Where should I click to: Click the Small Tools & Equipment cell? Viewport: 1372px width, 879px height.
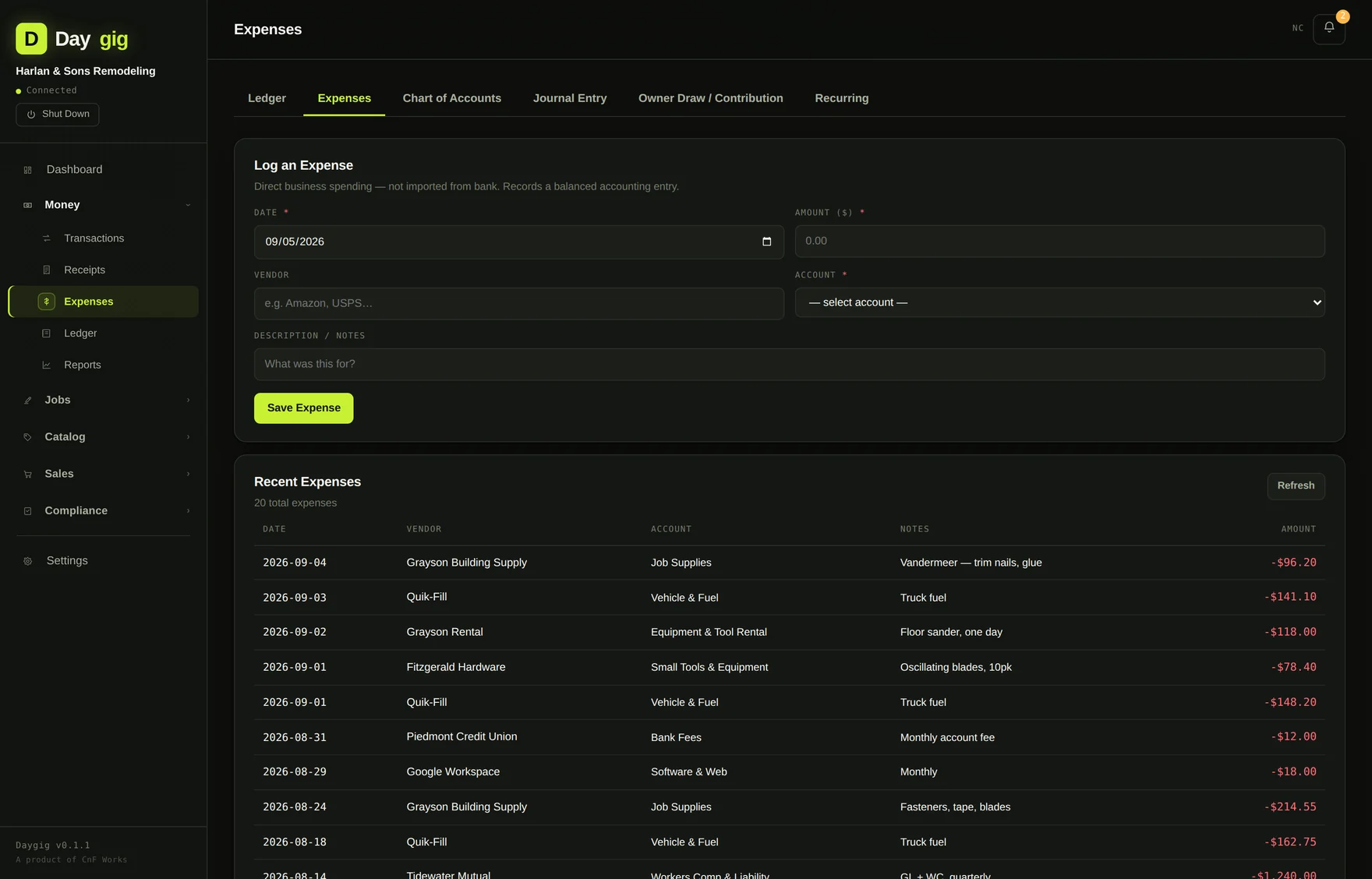click(709, 667)
